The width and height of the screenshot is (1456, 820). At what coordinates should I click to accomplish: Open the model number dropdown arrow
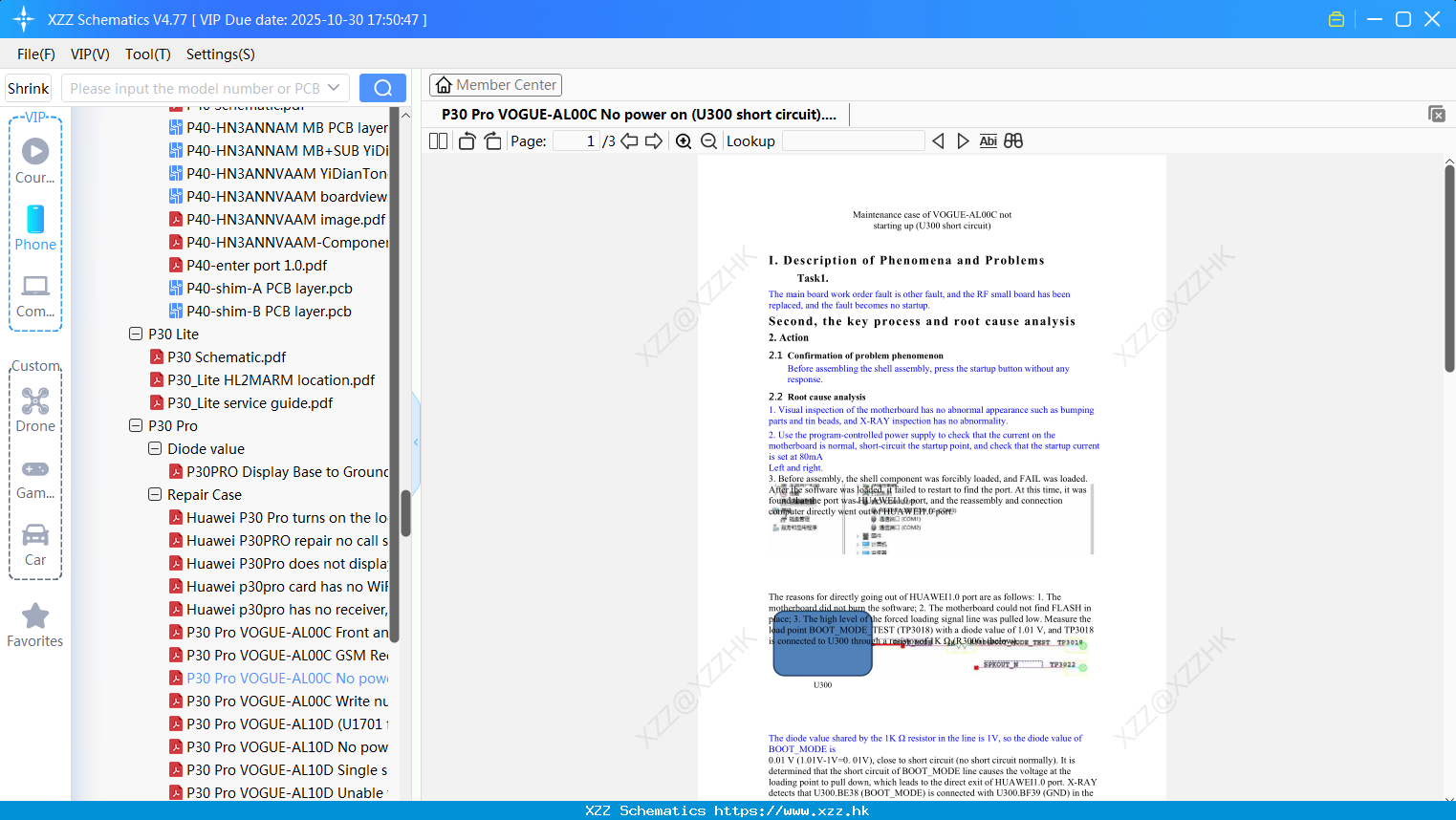pyautogui.click(x=334, y=88)
